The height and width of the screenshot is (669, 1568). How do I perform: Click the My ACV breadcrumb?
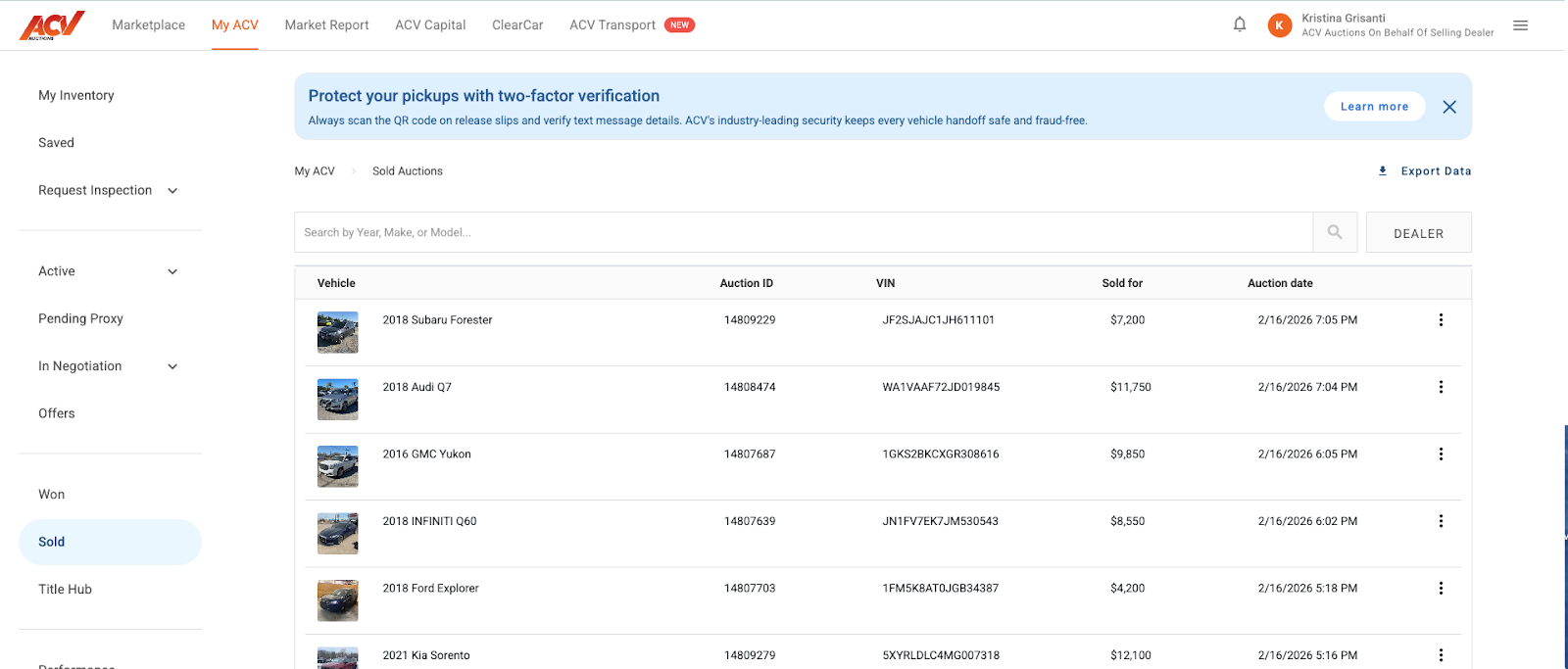pos(315,171)
